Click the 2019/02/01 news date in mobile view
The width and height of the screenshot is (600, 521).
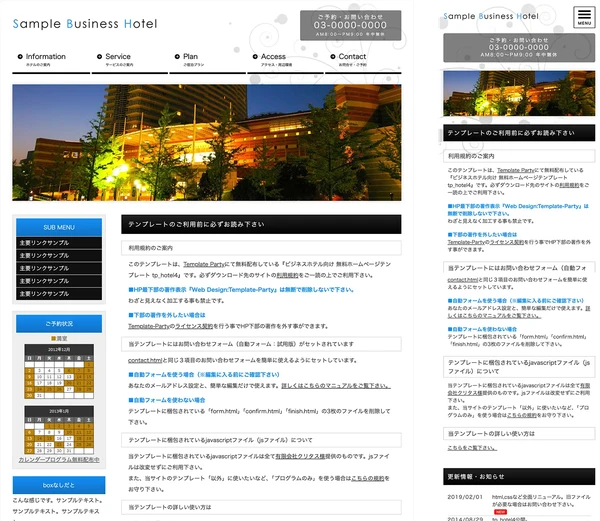[x=465, y=497]
